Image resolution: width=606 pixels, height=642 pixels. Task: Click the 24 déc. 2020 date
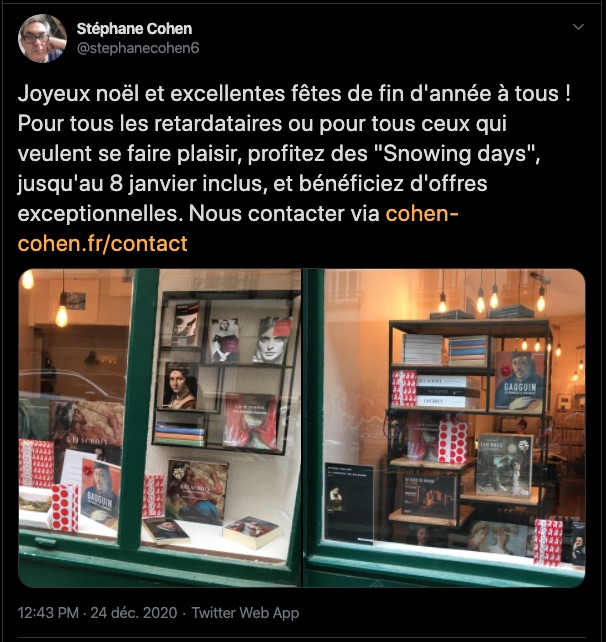pyautogui.click(x=133, y=613)
